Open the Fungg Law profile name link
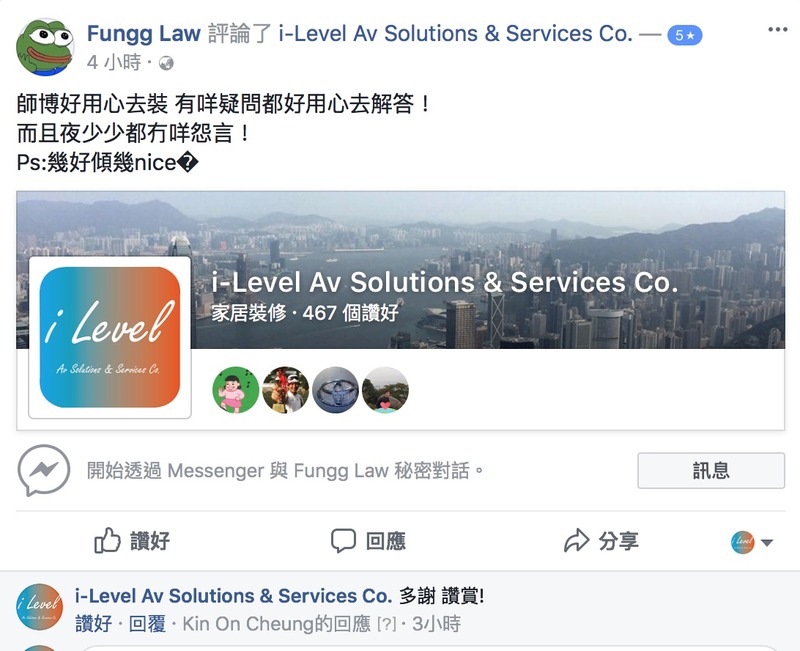The image size is (800, 651). [x=144, y=34]
